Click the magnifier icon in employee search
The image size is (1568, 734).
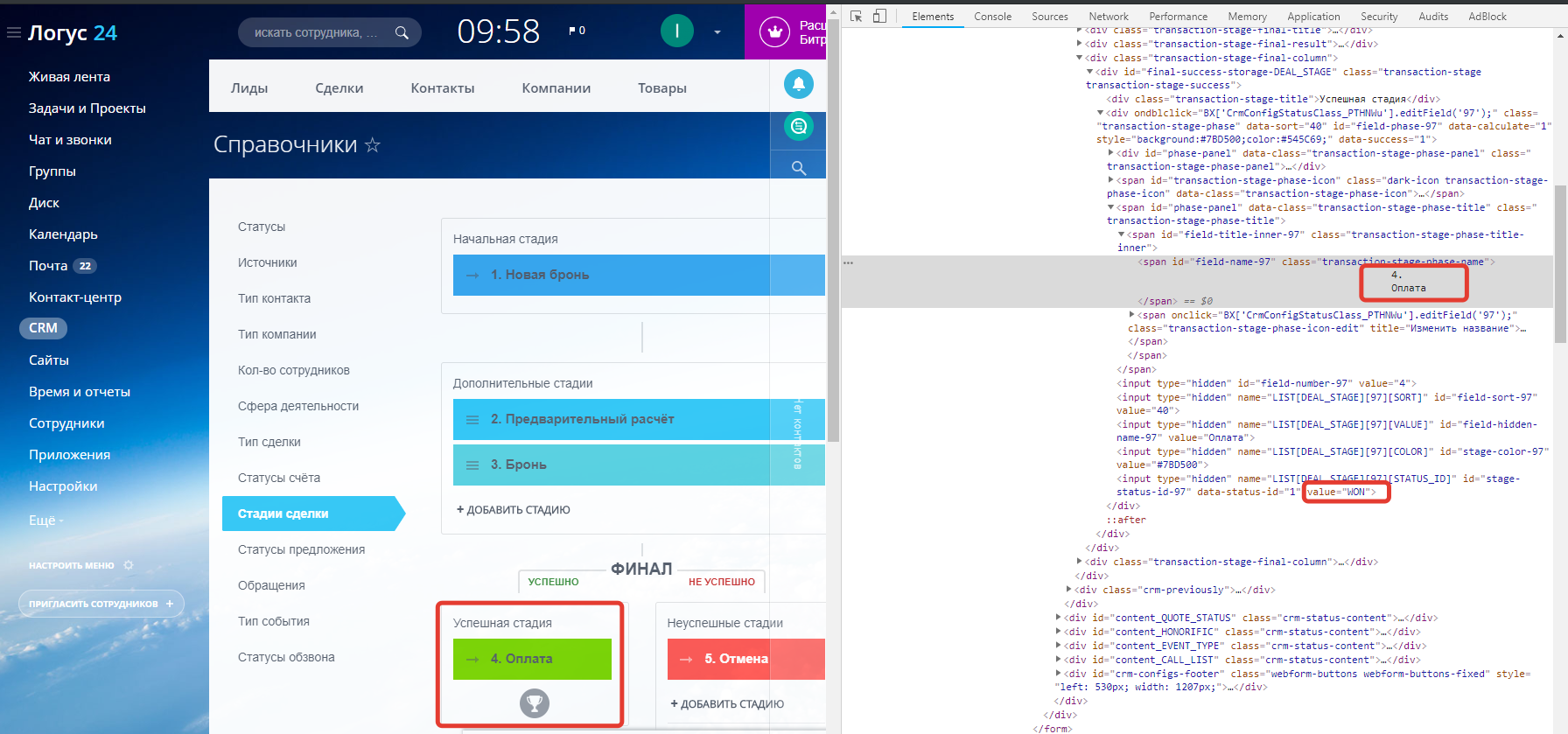pos(402,33)
